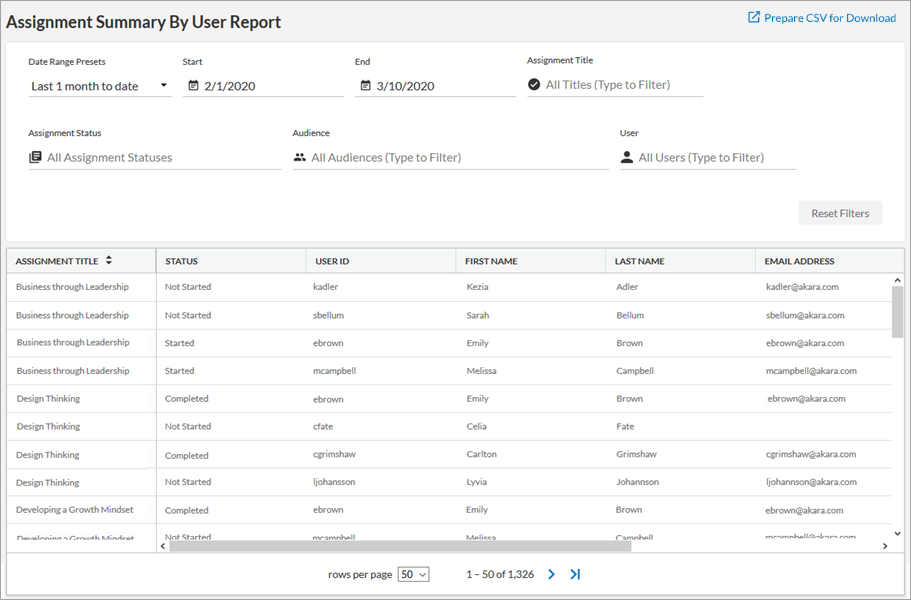The image size is (911, 600).
Task: Click last name Adler
Action: (x=627, y=287)
